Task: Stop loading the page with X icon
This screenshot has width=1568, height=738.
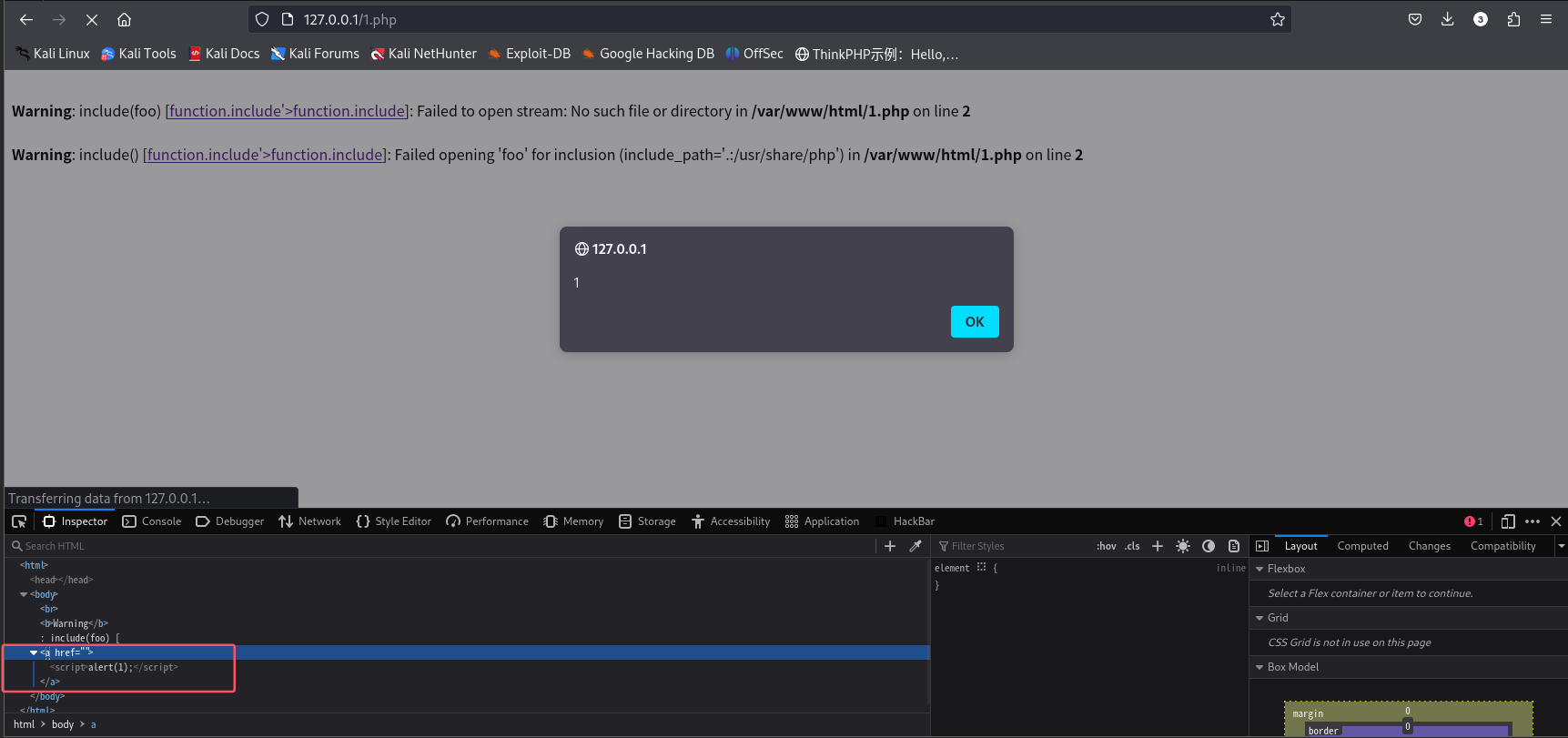Action: [x=92, y=19]
